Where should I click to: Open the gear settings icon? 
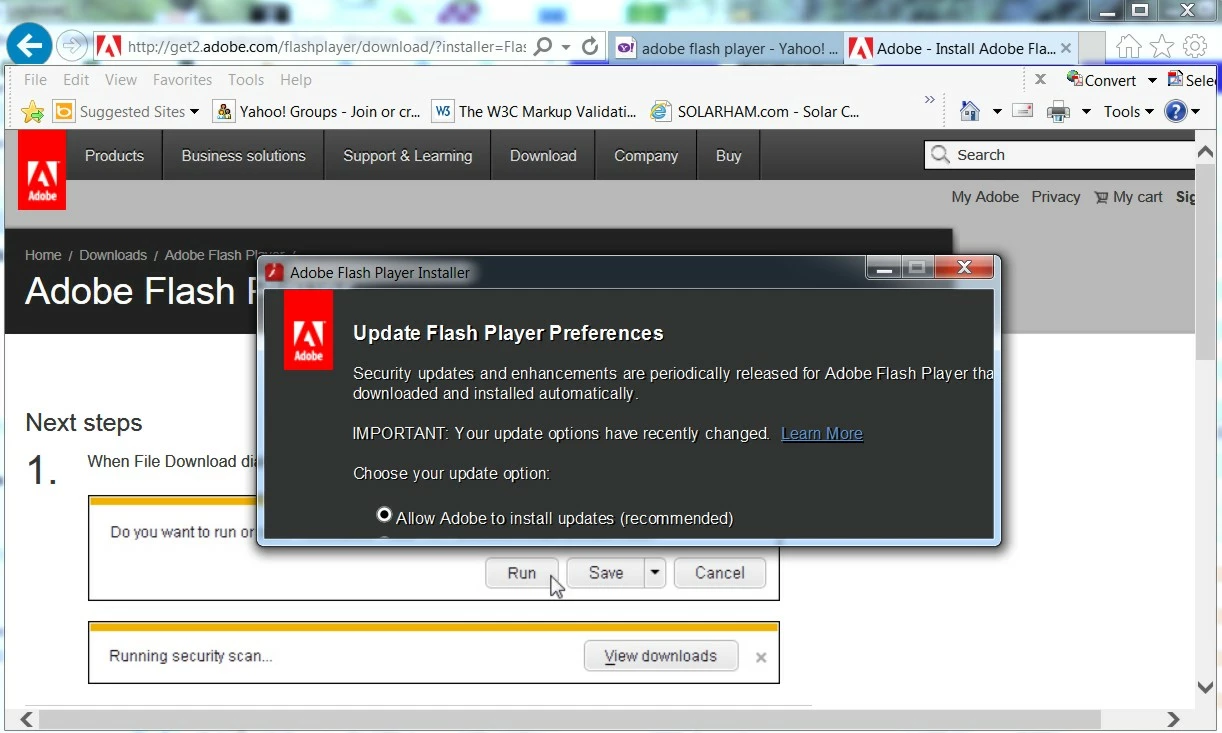tap(1195, 46)
